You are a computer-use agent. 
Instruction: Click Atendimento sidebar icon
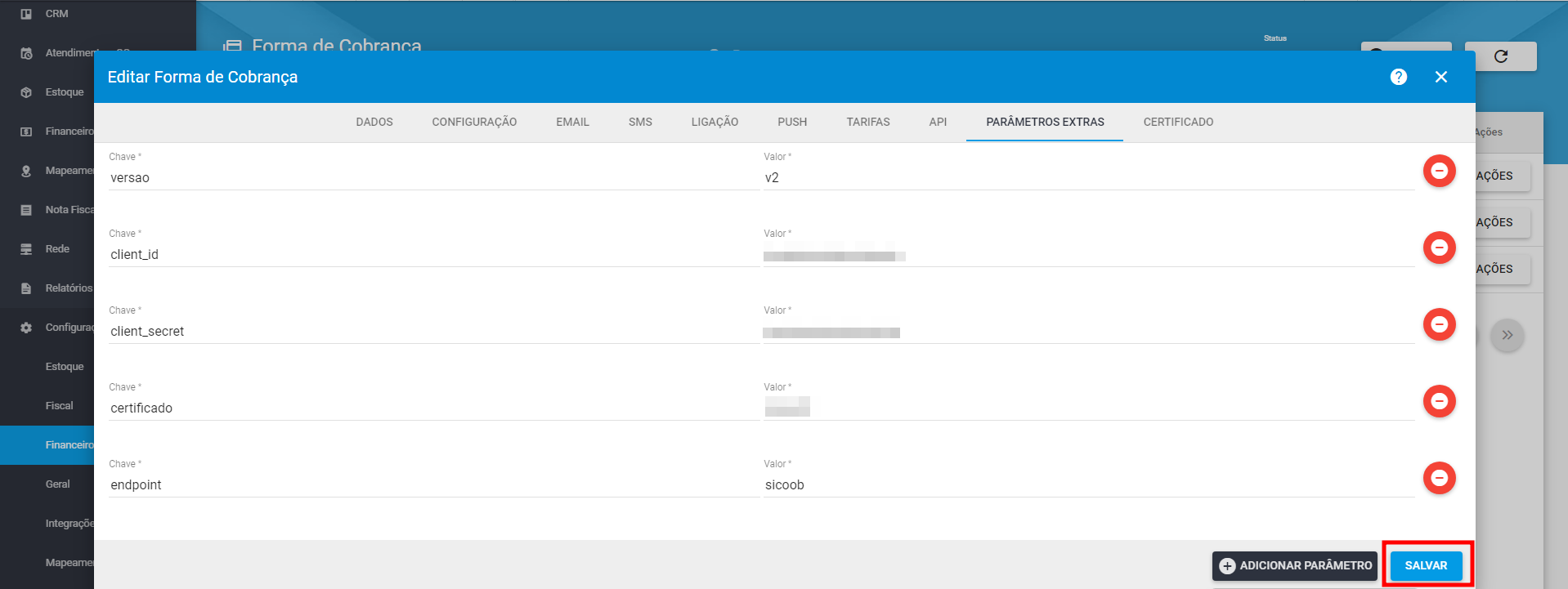tap(26, 53)
